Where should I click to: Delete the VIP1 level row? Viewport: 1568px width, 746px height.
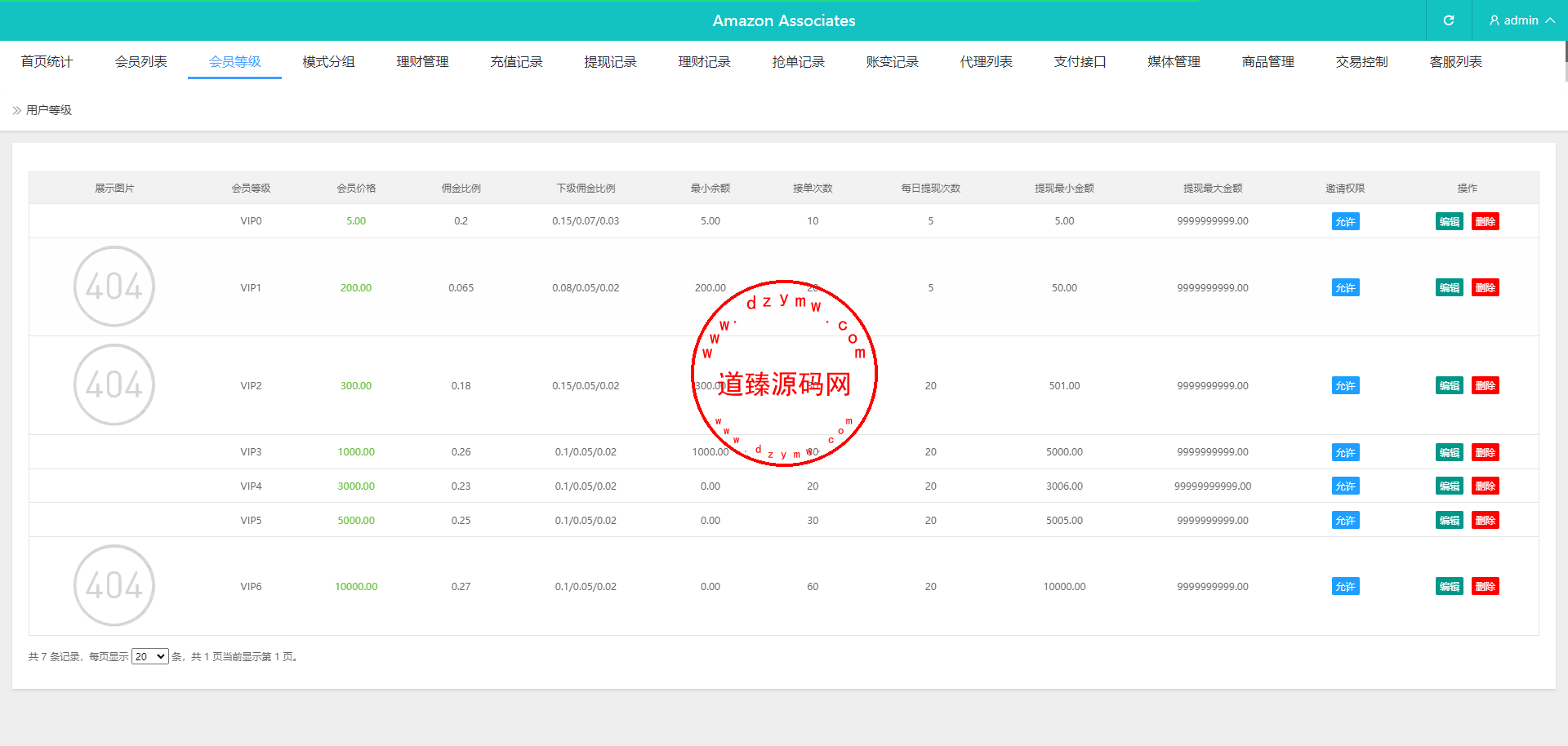click(x=1486, y=287)
